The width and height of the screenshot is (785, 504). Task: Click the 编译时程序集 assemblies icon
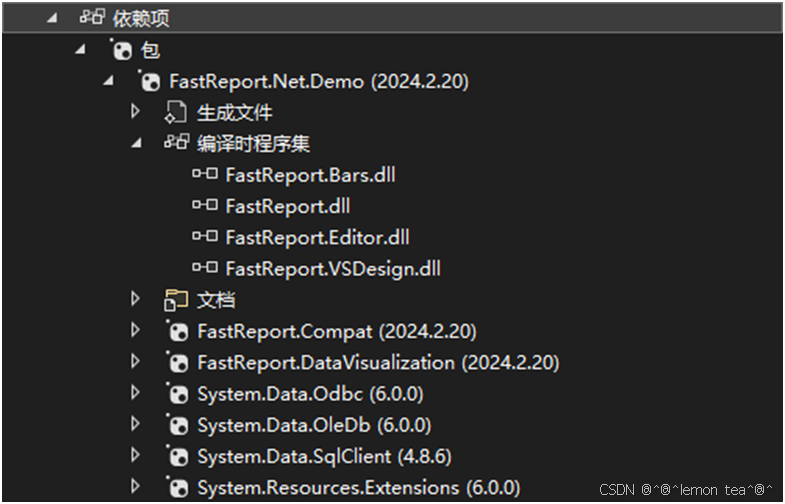click(177, 143)
